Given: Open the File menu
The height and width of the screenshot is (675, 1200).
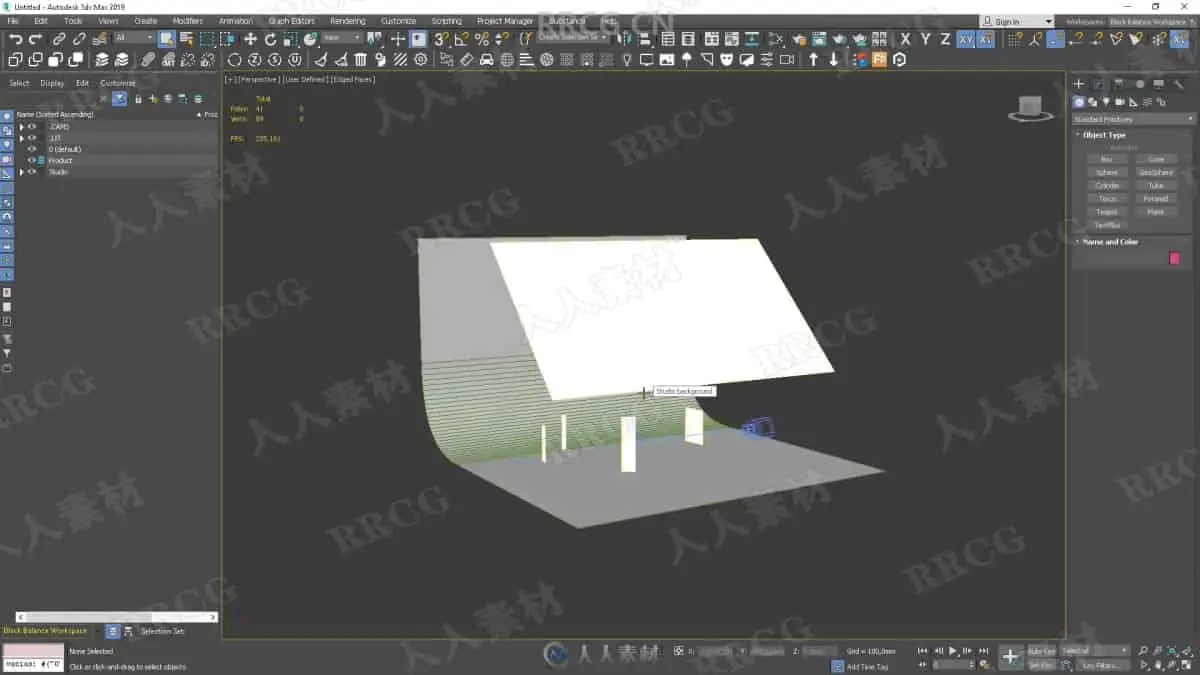Looking at the screenshot, I should [x=13, y=21].
